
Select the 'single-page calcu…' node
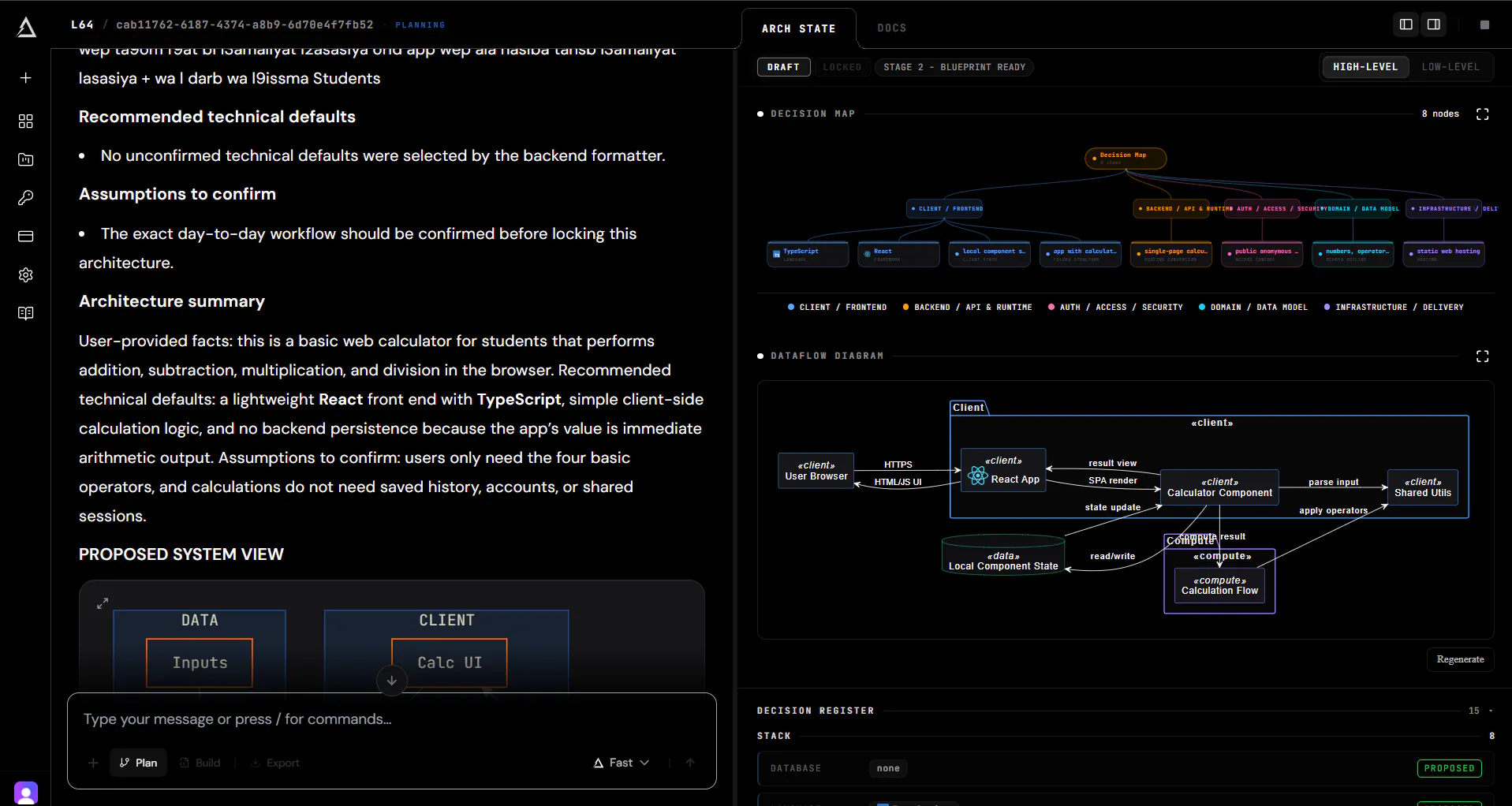(1171, 254)
